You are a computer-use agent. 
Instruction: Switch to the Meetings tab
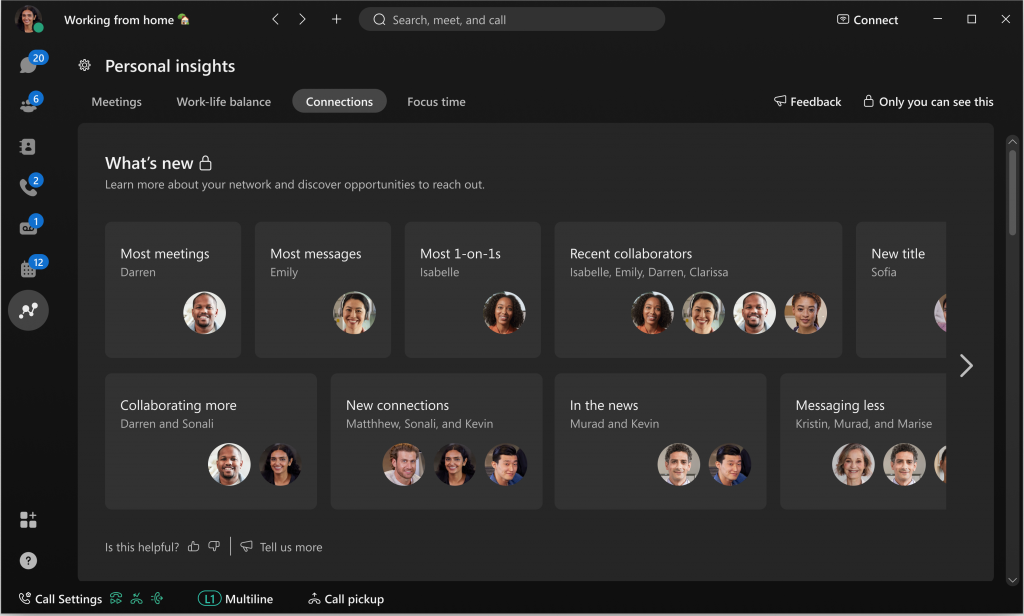[116, 101]
